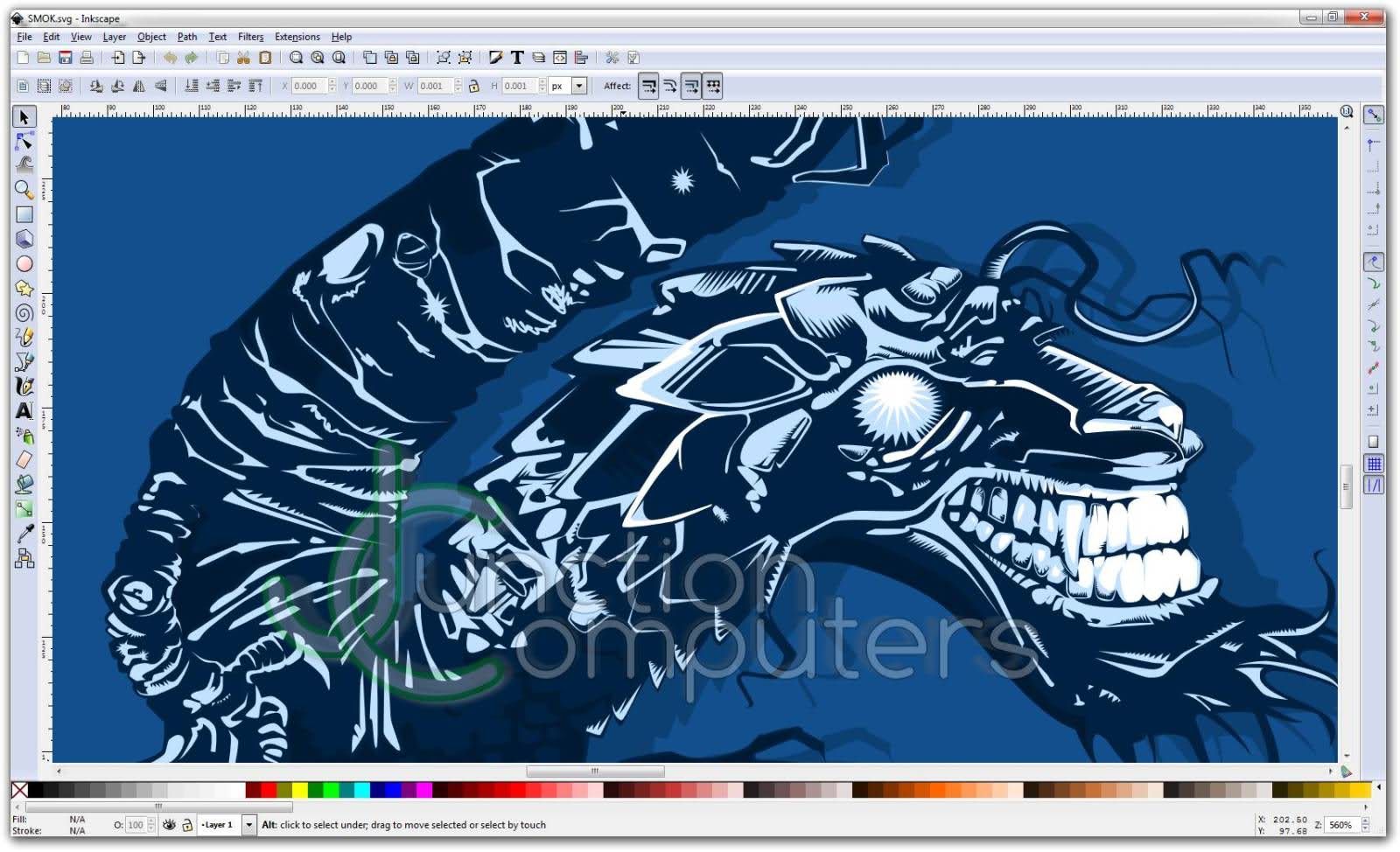Viewport: 1400px width, 852px height.
Task: Select the Ellipse circle tool
Action: 24,263
